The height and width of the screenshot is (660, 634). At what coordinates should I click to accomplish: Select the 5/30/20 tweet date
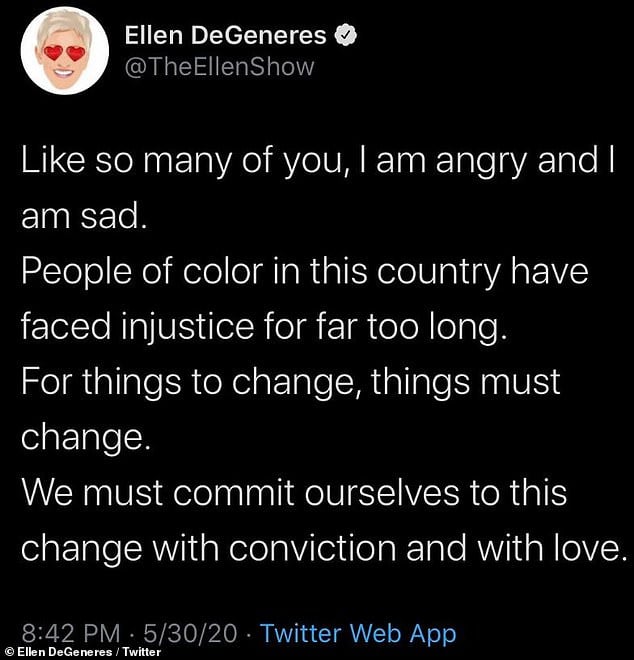[x=190, y=633]
